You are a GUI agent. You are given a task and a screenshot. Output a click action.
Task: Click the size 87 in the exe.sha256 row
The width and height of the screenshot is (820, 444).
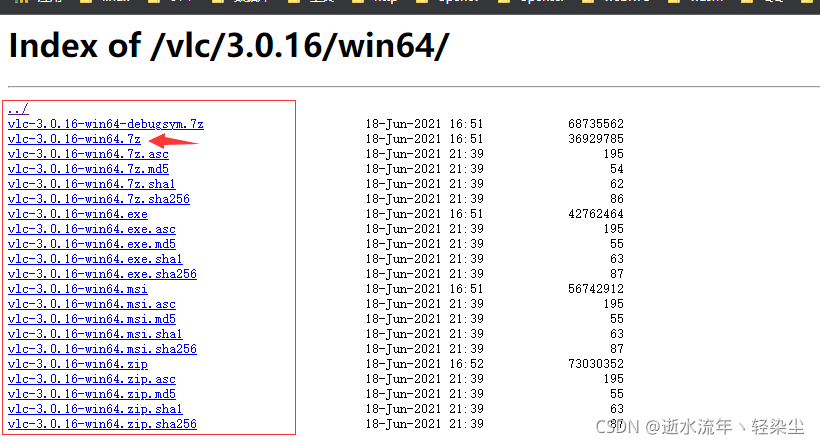(617, 274)
